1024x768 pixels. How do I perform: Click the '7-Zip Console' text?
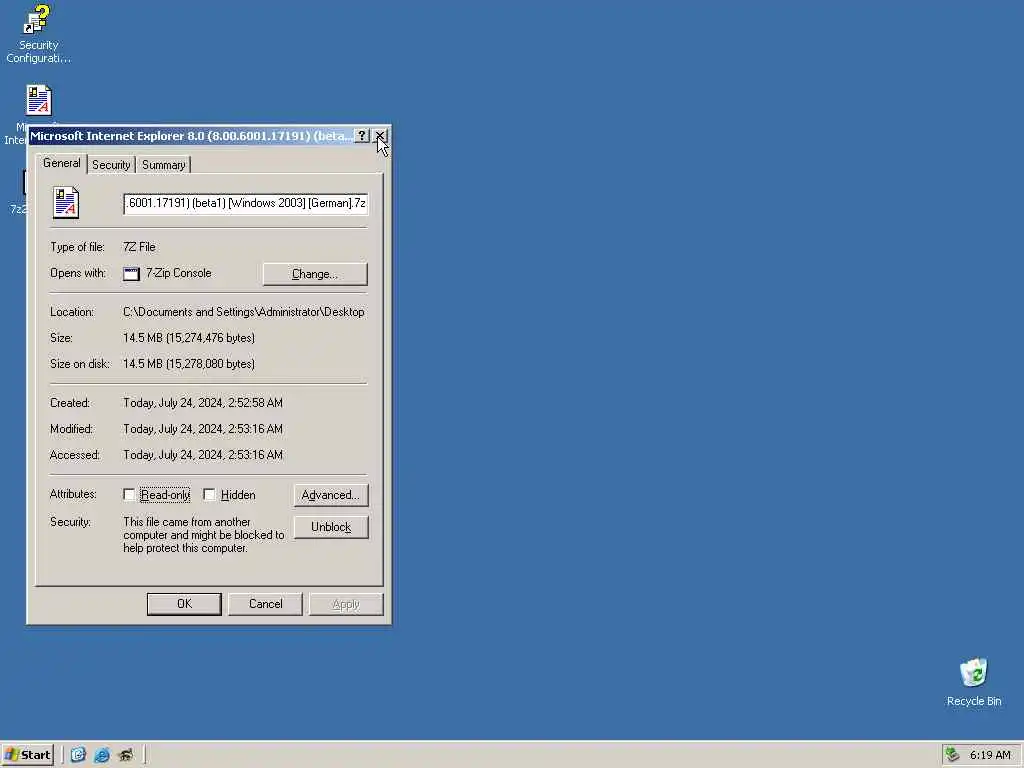[178, 273]
